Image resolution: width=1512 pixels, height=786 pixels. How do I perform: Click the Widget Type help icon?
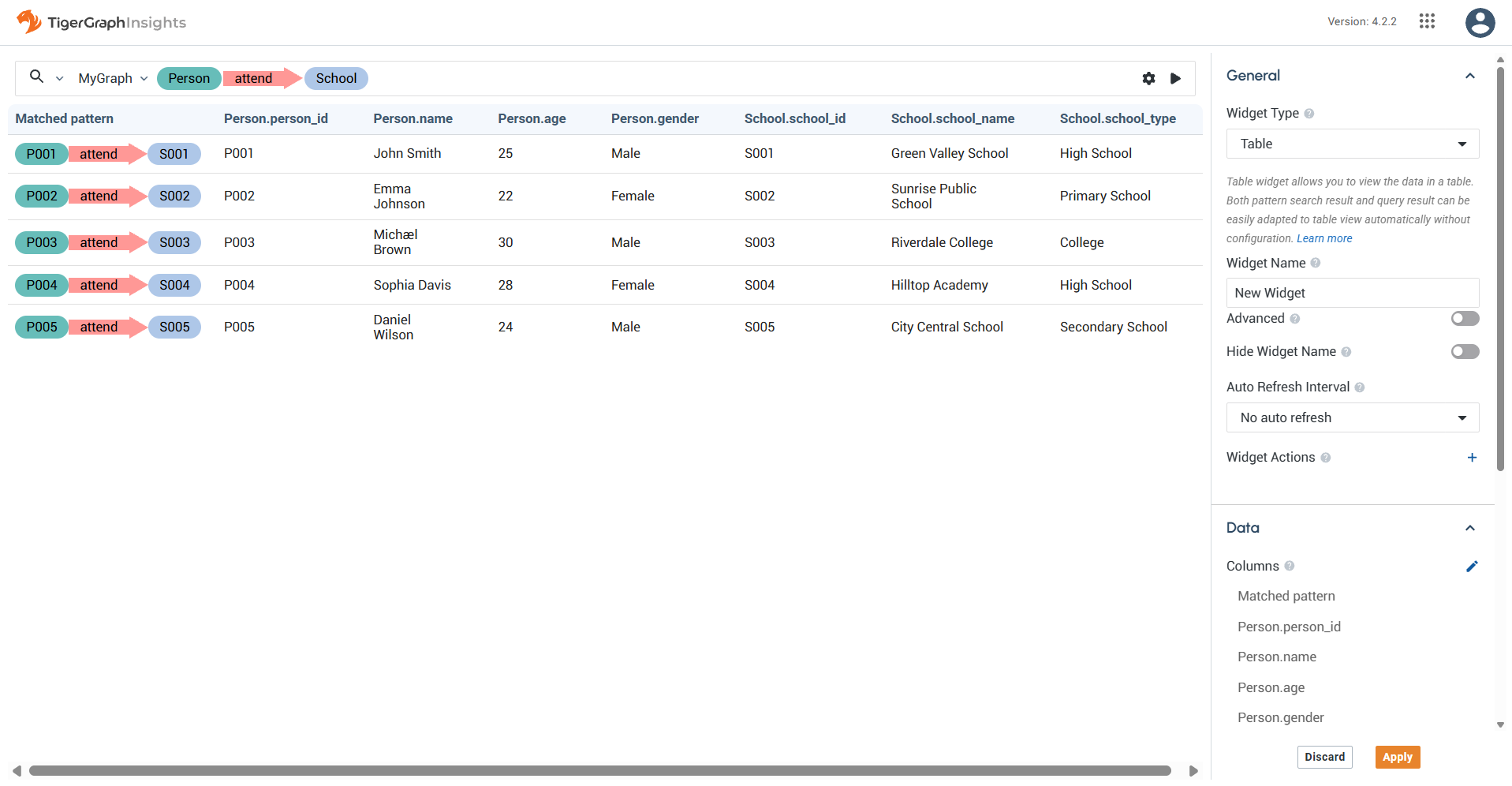pos(1309,114)
